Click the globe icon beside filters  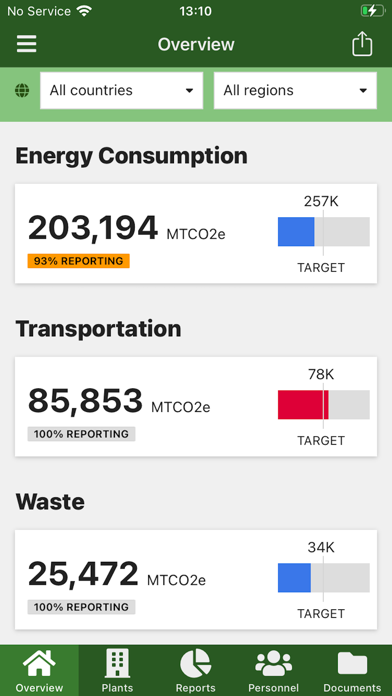(22, 91)
